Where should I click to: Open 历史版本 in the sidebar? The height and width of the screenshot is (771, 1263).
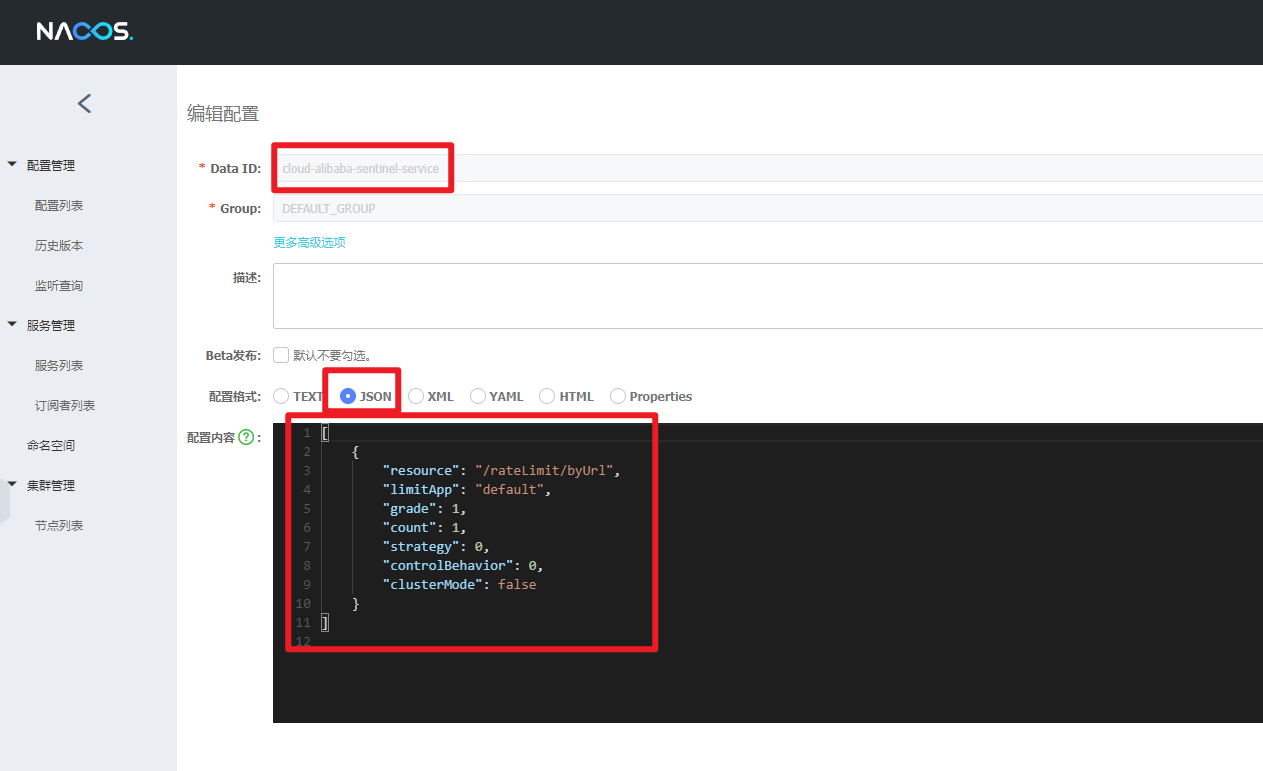[x=59, y=245]
